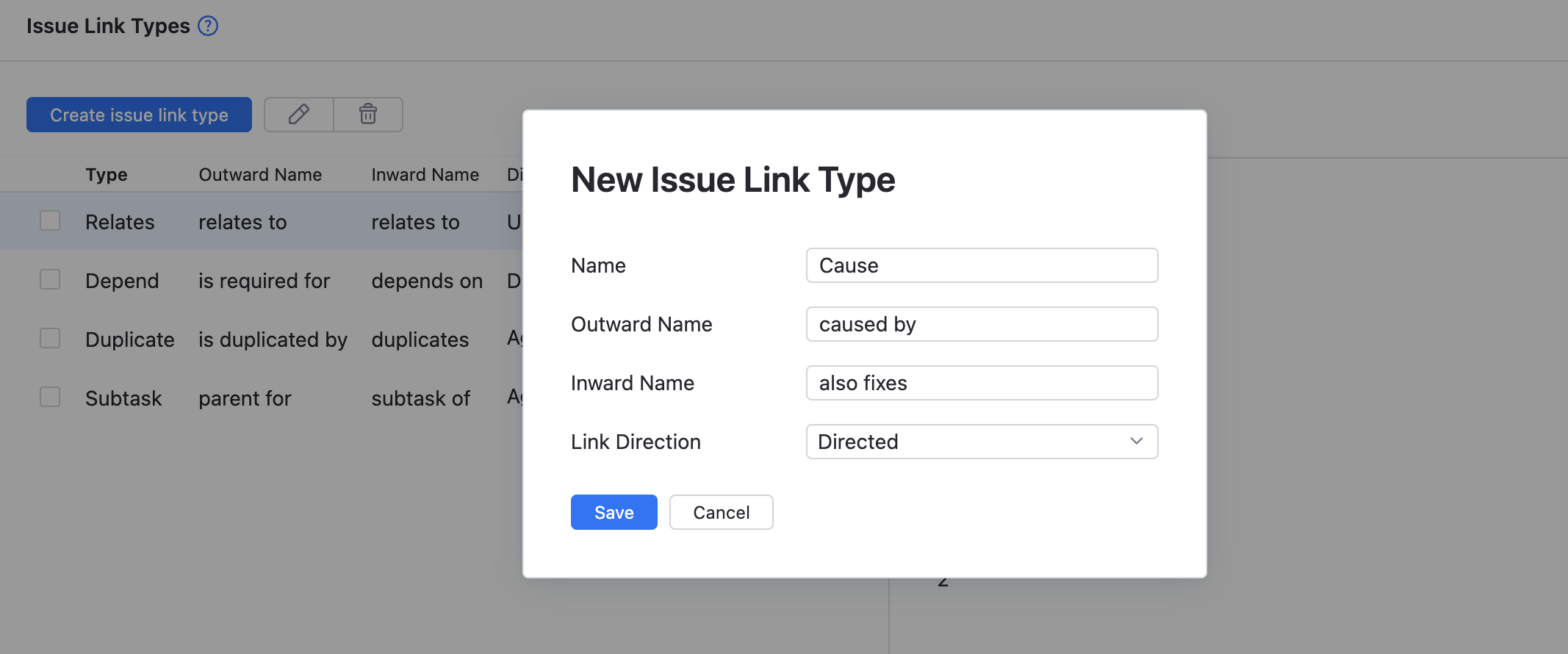The image size is (1568, 654).
Task: Select the Duplicate link type row
Action: coord(129,339)
